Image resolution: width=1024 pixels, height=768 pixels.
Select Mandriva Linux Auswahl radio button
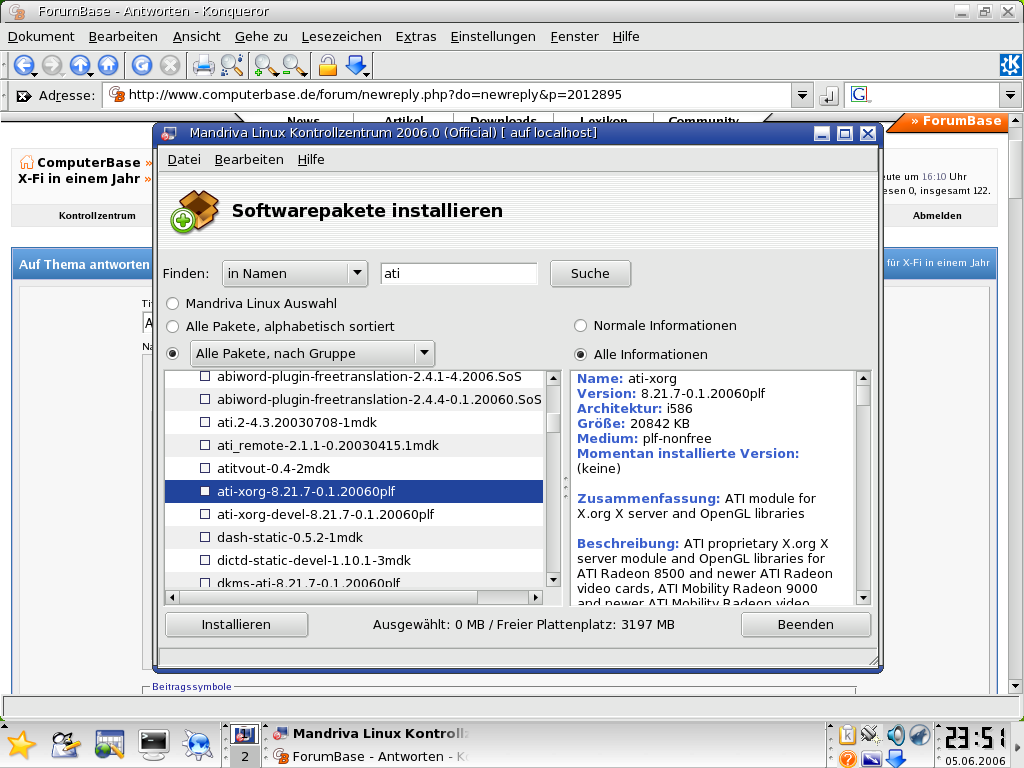click(172, 304)
